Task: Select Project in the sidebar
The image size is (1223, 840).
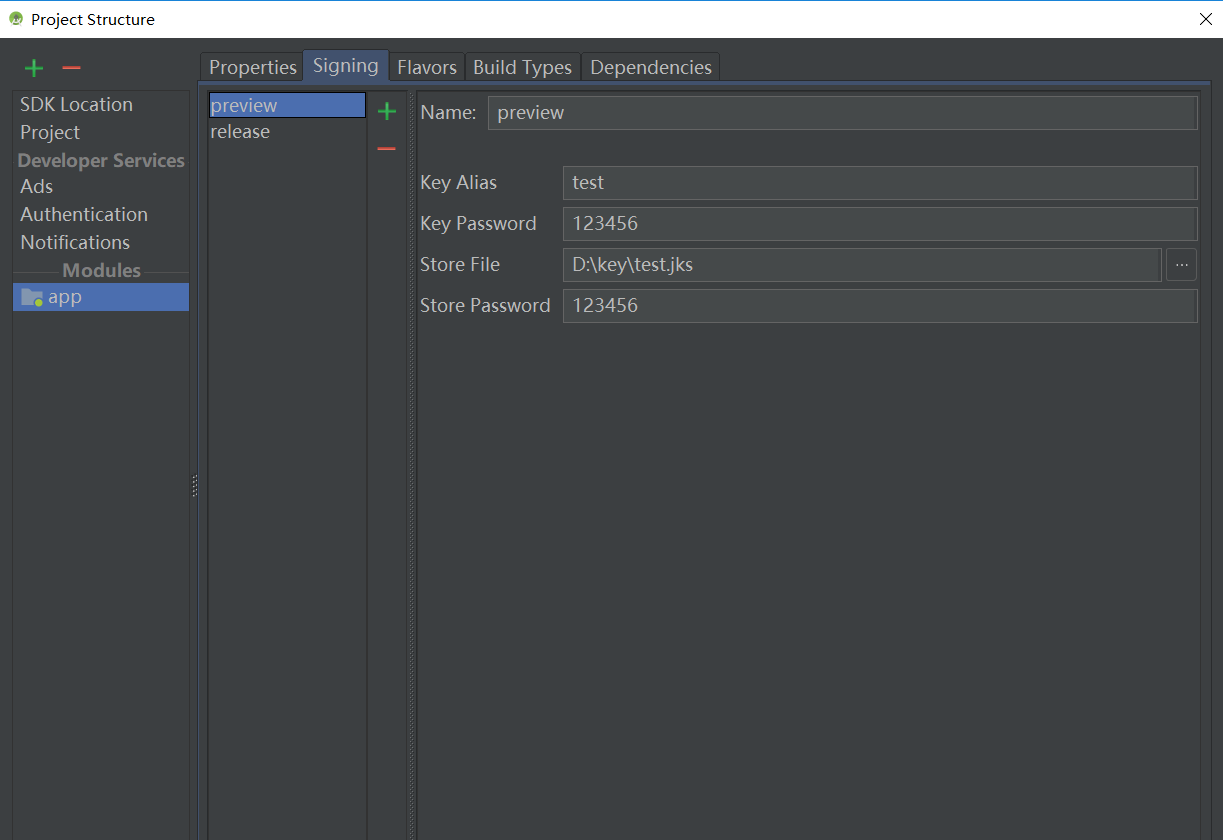Action: click(50, 132)
